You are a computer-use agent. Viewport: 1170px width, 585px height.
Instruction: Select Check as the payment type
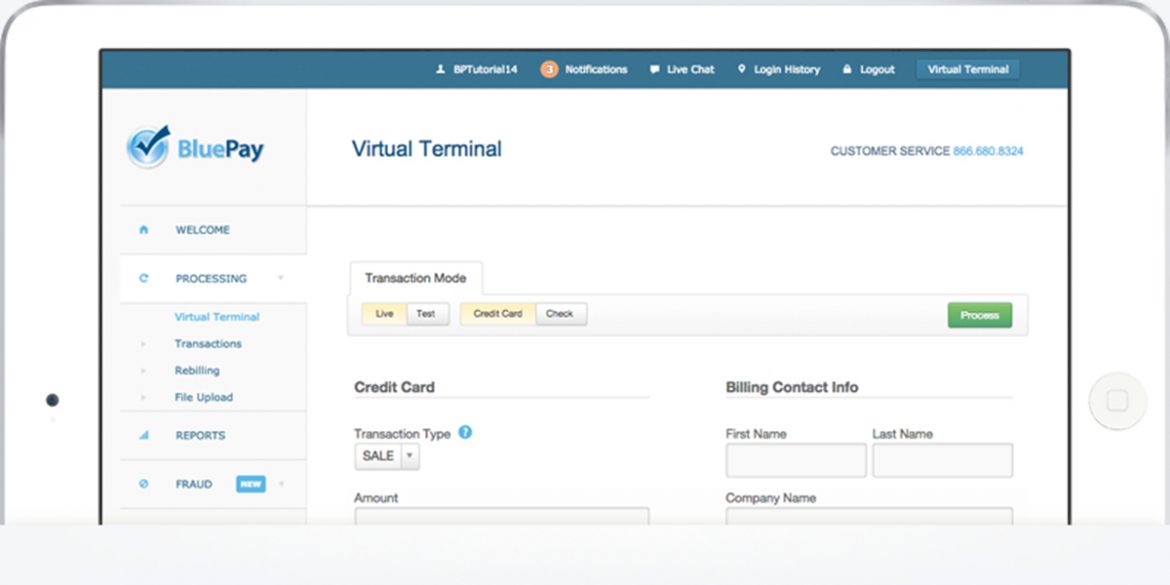click(x=560, y=313)
